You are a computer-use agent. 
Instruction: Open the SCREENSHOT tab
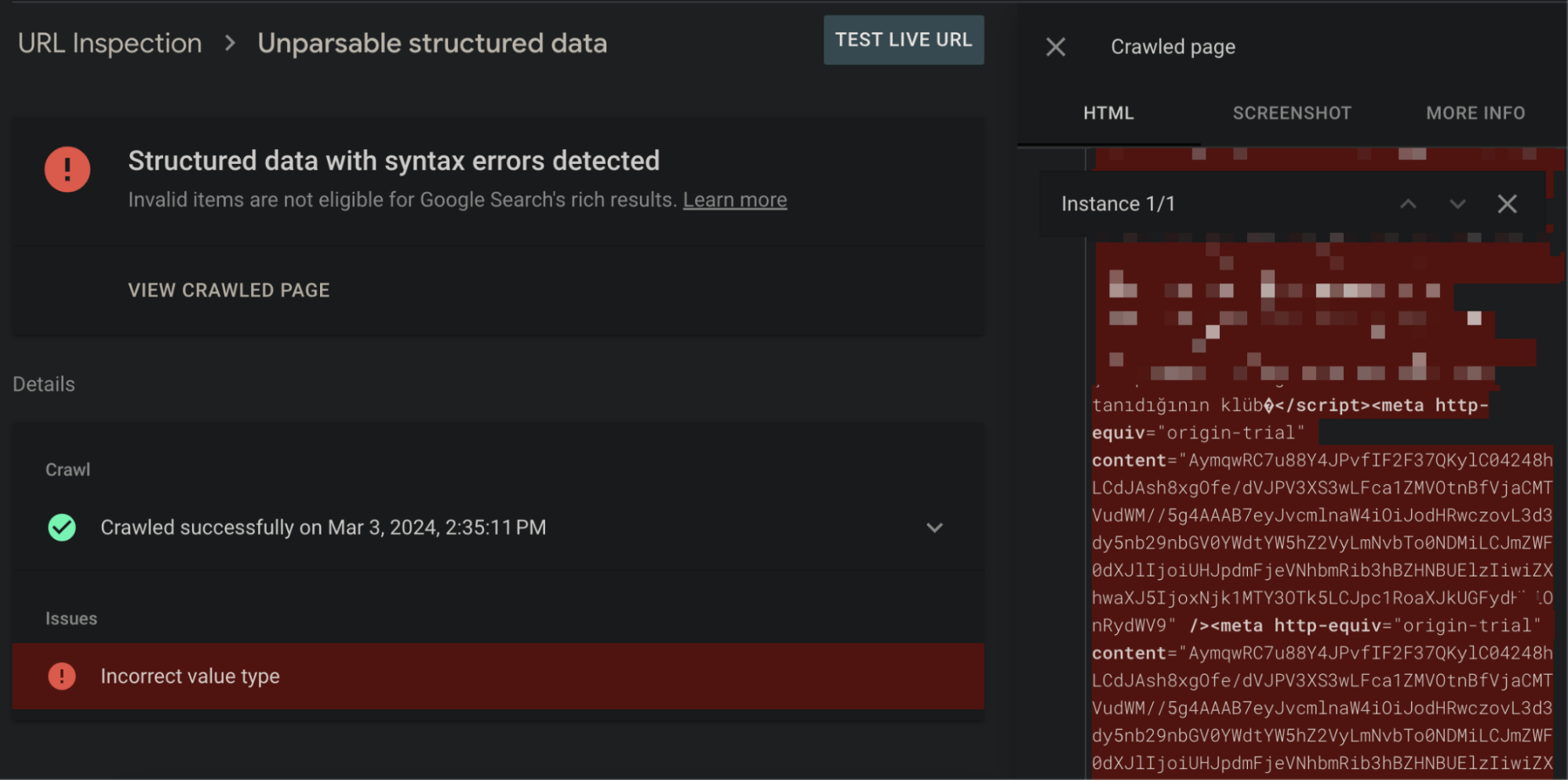1292,113
